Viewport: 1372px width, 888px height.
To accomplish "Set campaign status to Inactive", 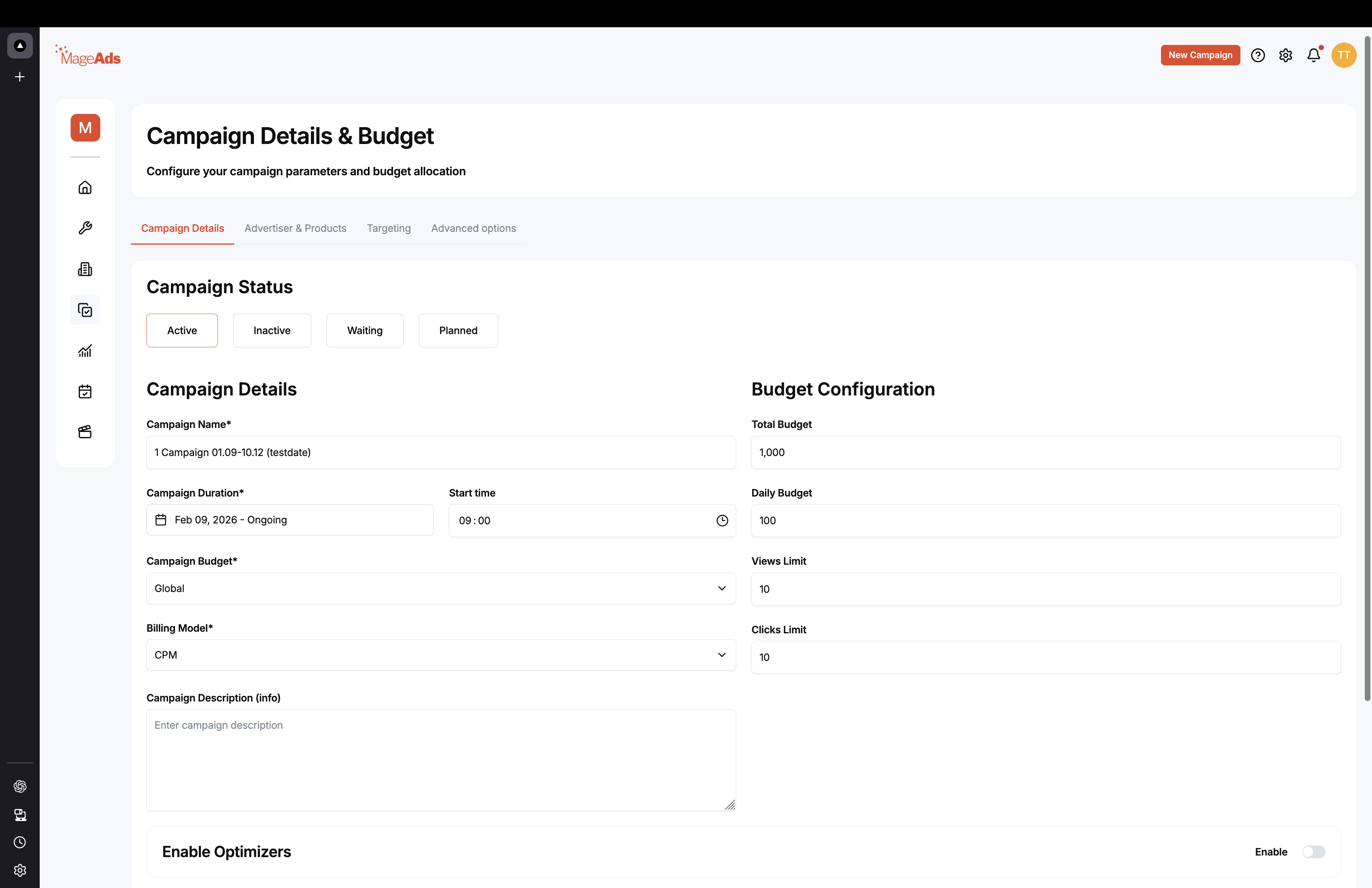I will tap(272, 330).
